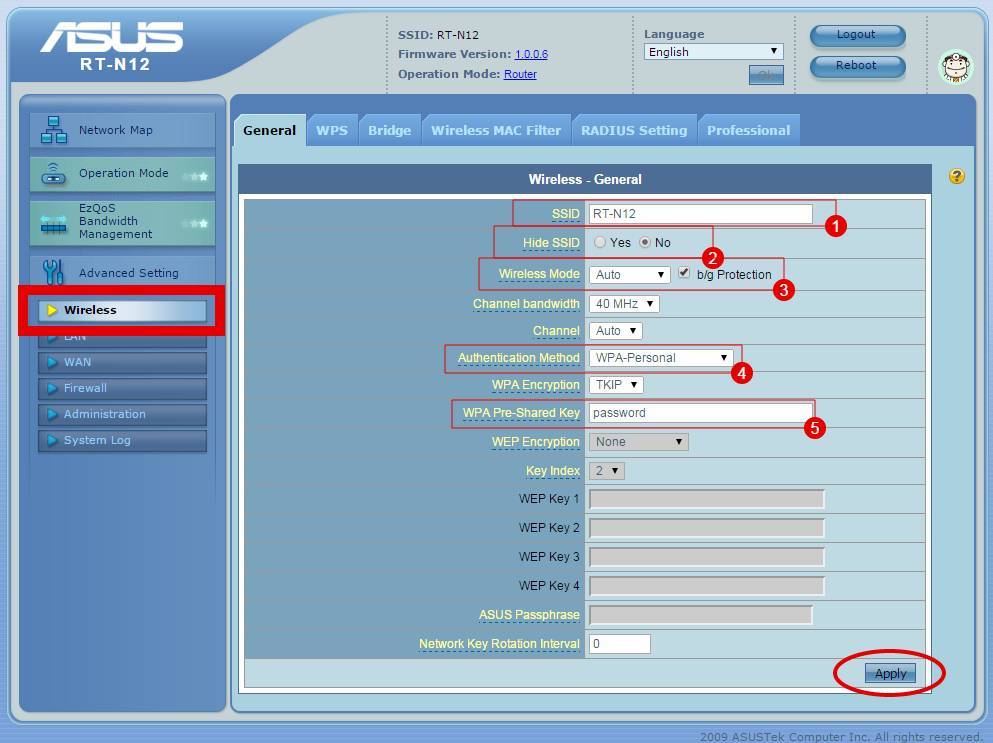Select No for Hide SSID
The image size is (993, 743).
click(x=645, y=243)
